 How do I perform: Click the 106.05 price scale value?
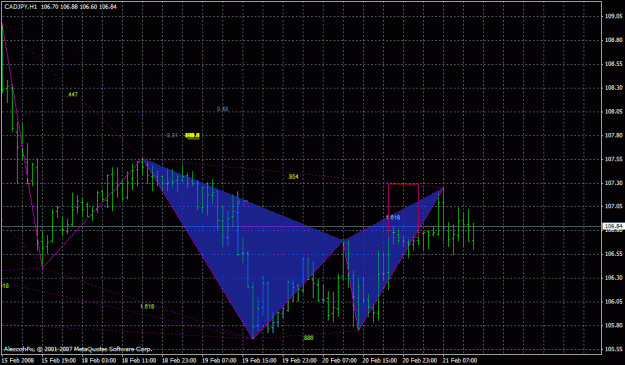click(613, 301)
